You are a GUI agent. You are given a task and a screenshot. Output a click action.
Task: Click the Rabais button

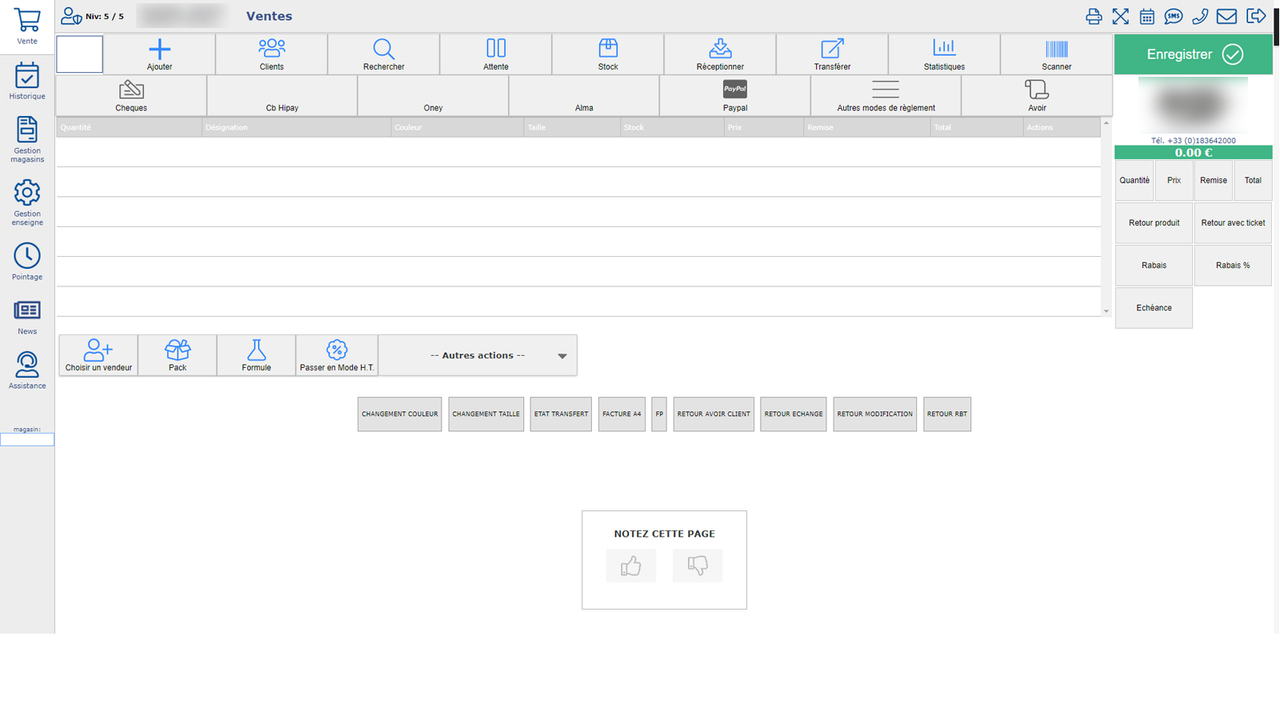click(1154, 265)
